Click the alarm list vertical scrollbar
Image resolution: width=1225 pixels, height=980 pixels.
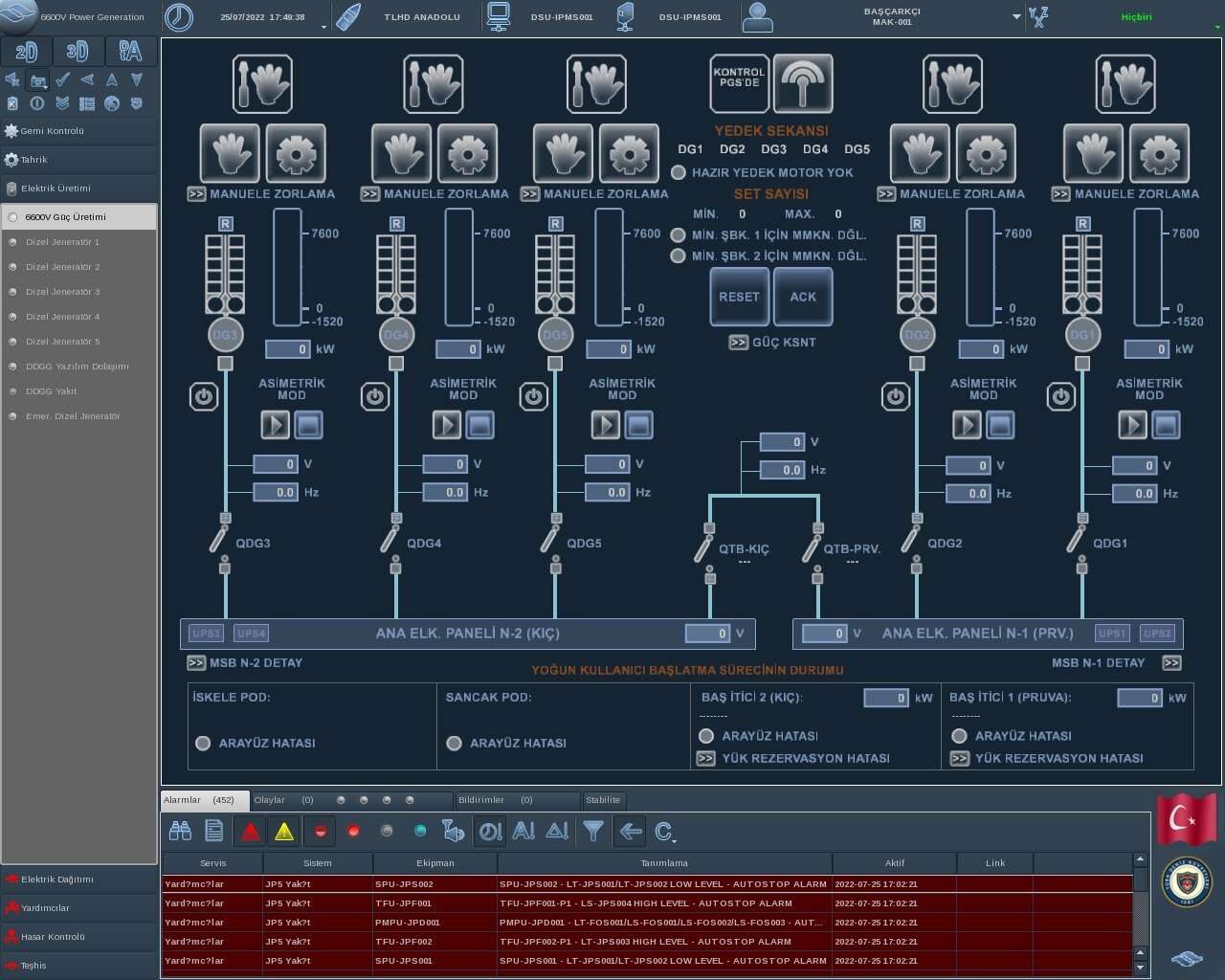pos(1140,909)
